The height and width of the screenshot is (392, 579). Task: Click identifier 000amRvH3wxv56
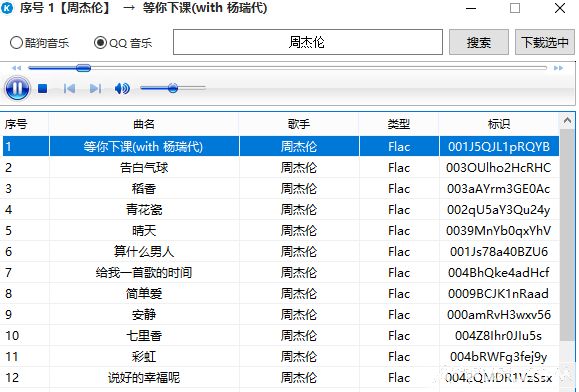pyautogui.click(x=499, y=315)
